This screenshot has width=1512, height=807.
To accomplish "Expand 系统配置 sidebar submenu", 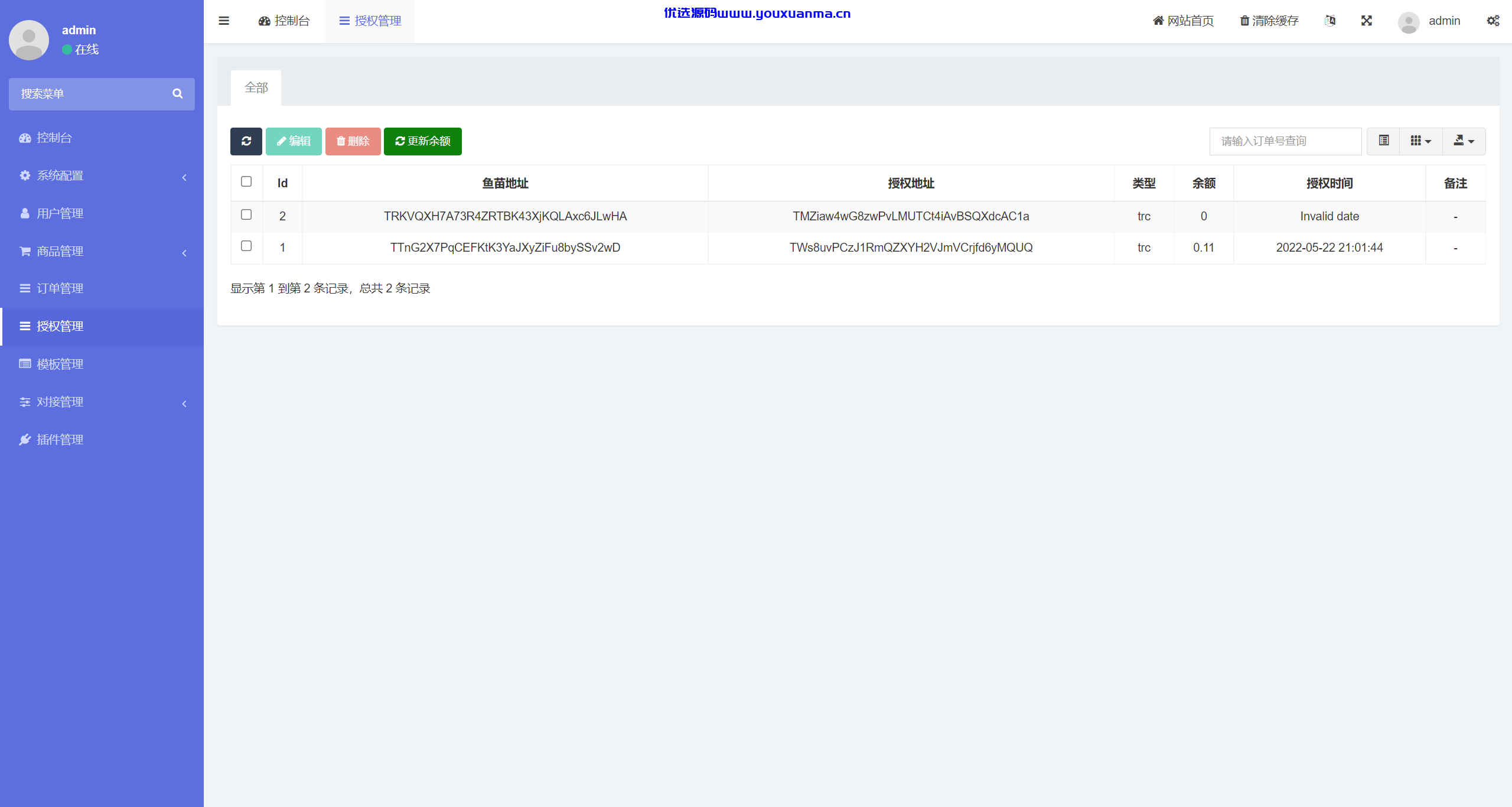I will click(102, 175).
